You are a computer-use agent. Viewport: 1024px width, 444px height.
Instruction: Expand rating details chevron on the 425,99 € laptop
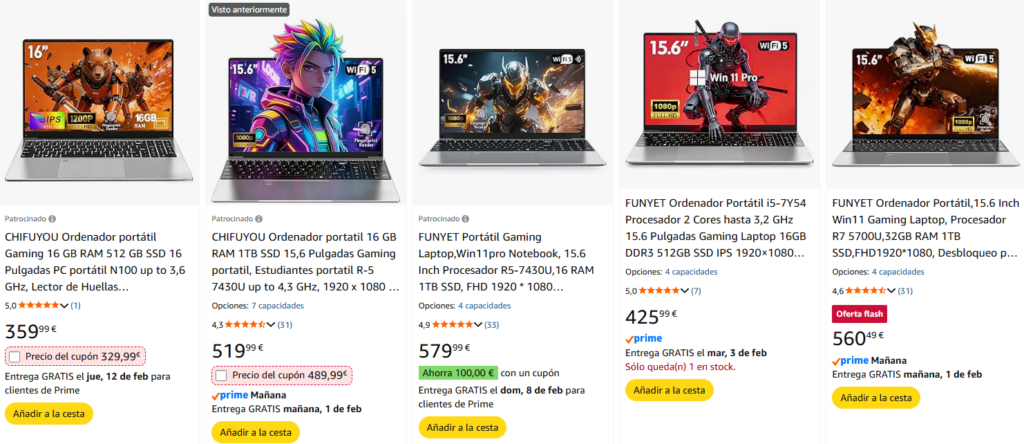click(x=684, y=291)
